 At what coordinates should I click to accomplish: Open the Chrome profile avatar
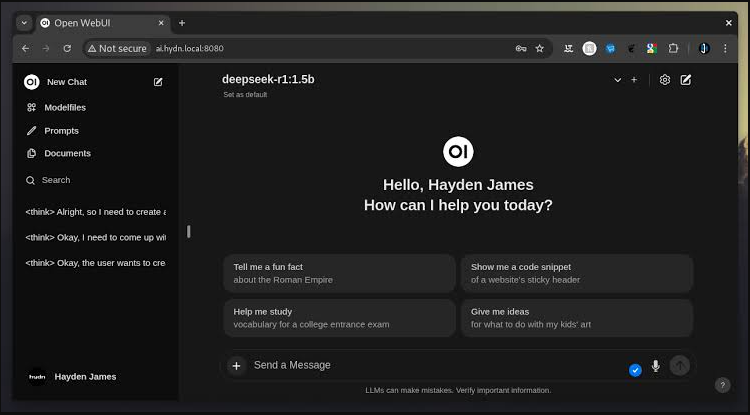(x=704, y=48)
